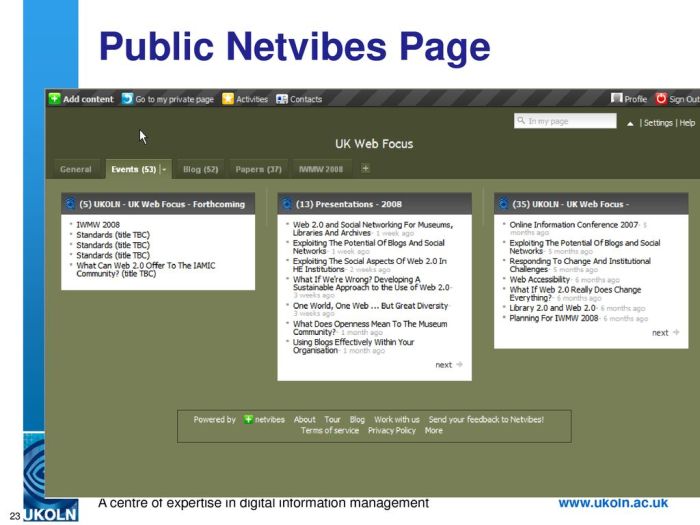
Task: Open More link in footer
Action: pyautogui.click(x=433, y=430)
